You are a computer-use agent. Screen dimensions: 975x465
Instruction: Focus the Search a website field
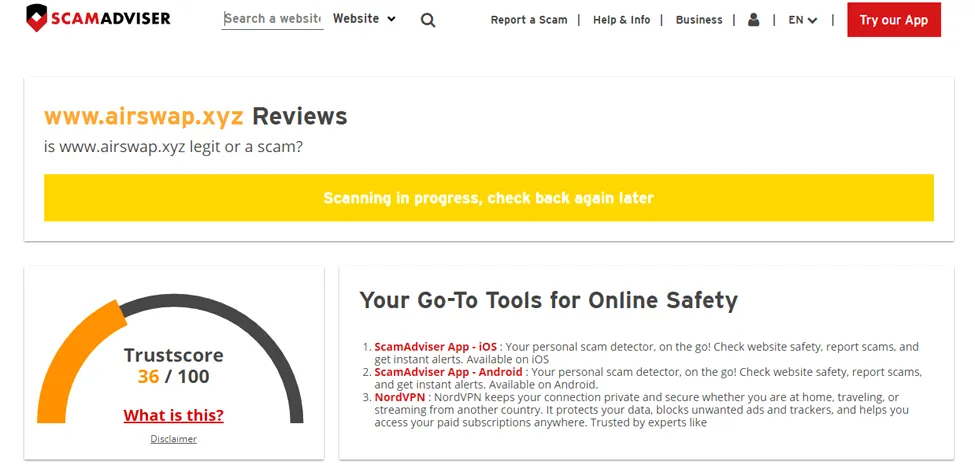tap(272, 19)
